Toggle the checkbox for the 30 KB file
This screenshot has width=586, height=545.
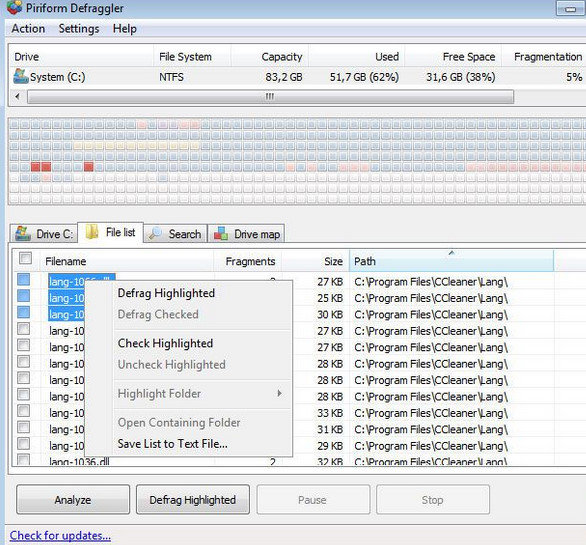[x=24, y=312]
